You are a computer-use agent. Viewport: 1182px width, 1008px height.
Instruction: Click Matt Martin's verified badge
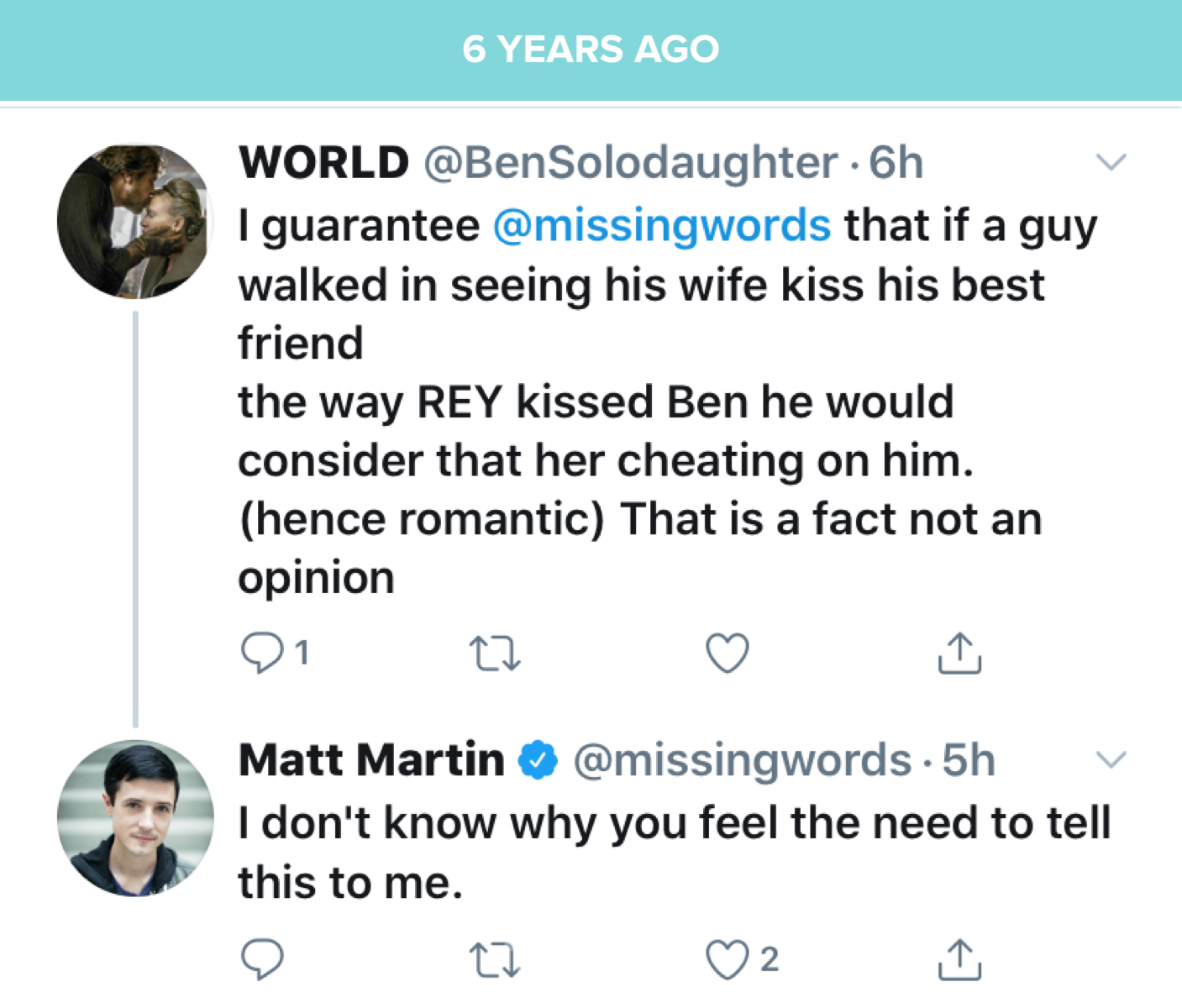point(538,760)
